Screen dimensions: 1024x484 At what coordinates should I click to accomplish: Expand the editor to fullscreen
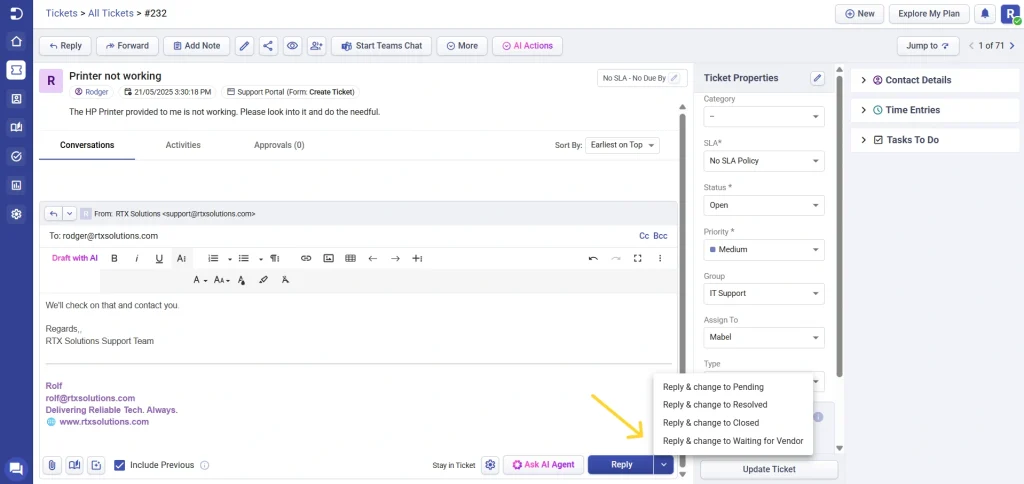(637, 259)
